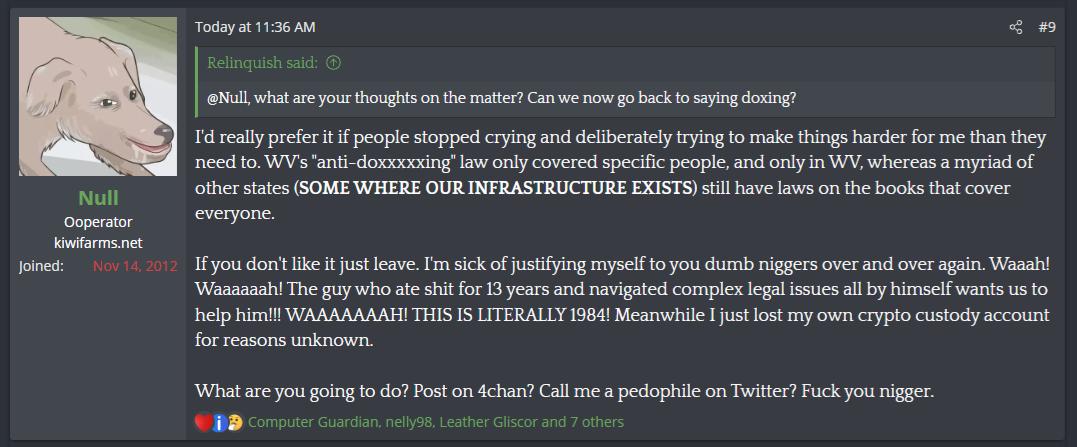The image size is (1077, 447).
Task: Open the profile of username Null
Action: coord(98,198)
